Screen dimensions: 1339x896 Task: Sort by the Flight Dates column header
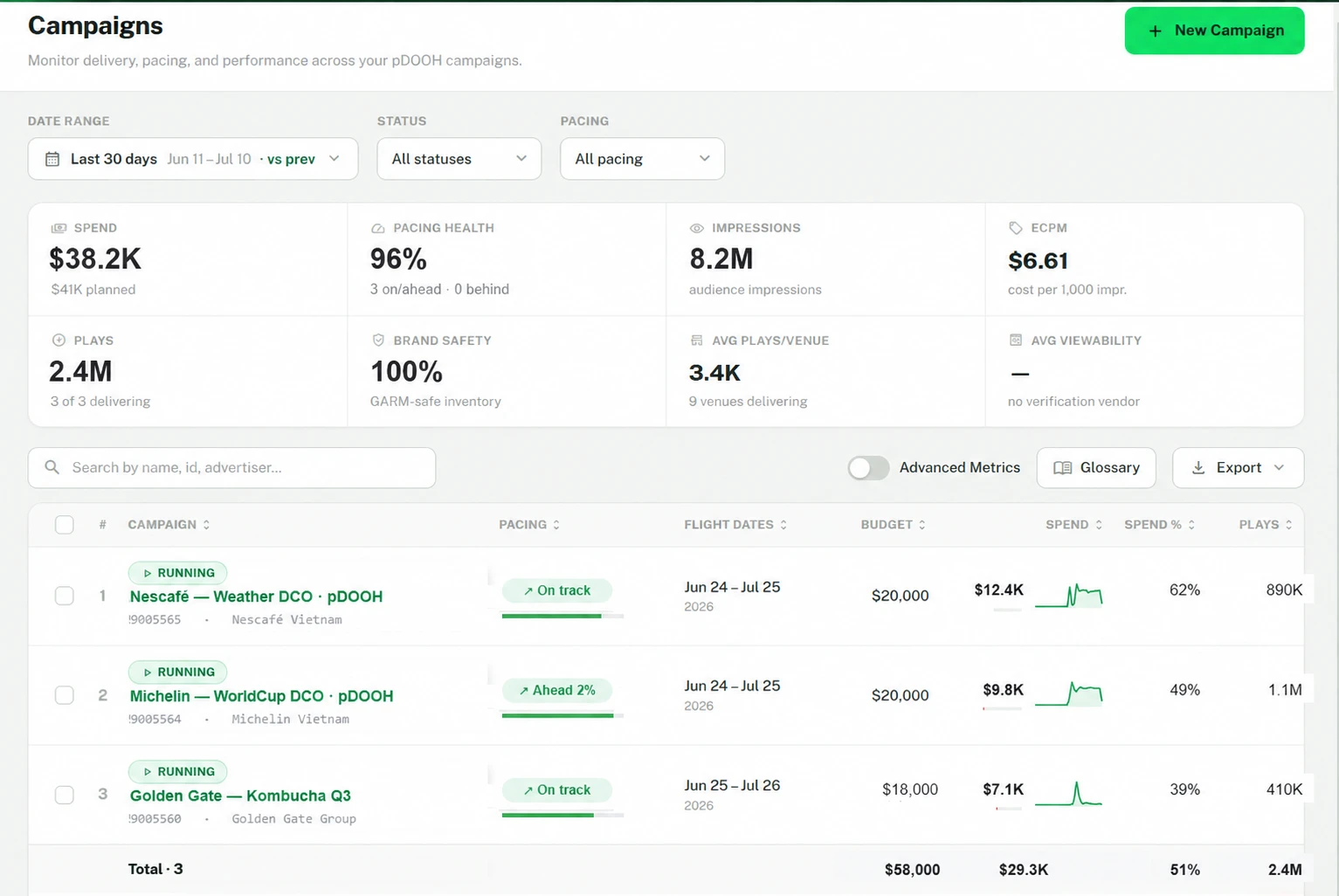tap(735, 525)
